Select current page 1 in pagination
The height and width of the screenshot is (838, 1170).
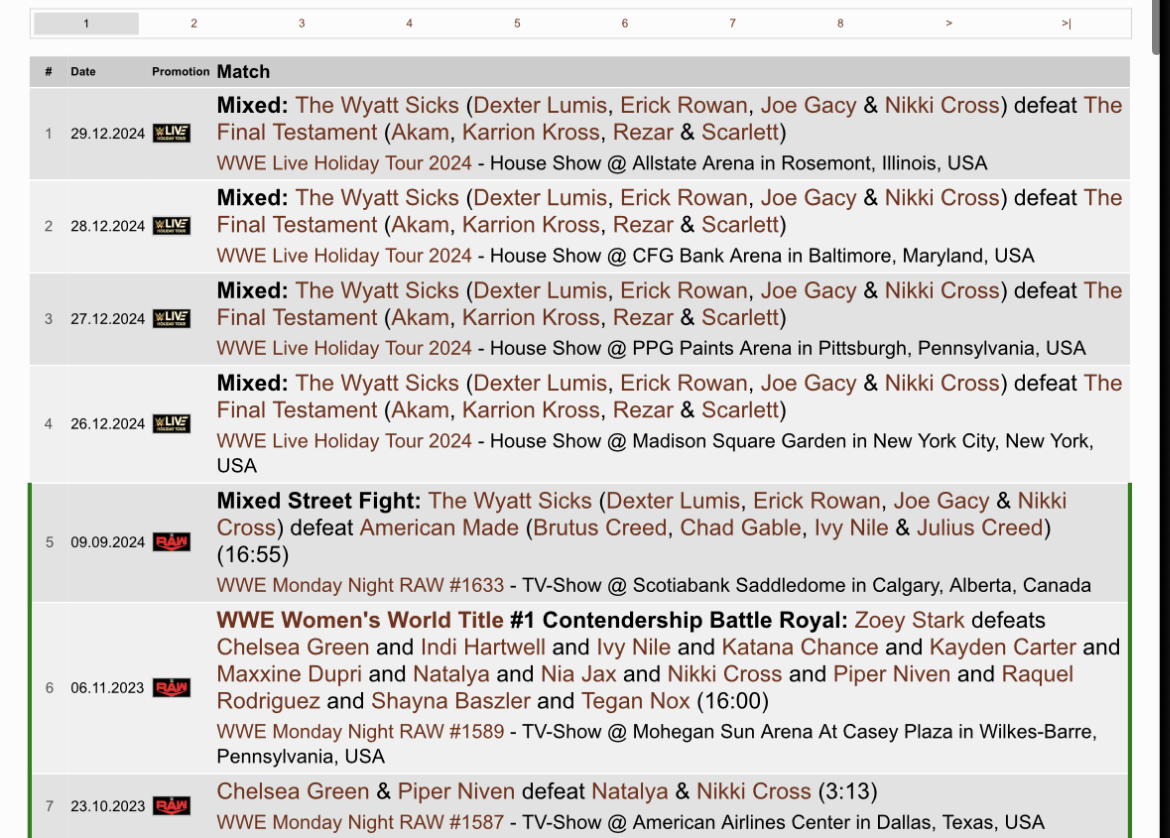pyautogui.click(x=87, y=23)
